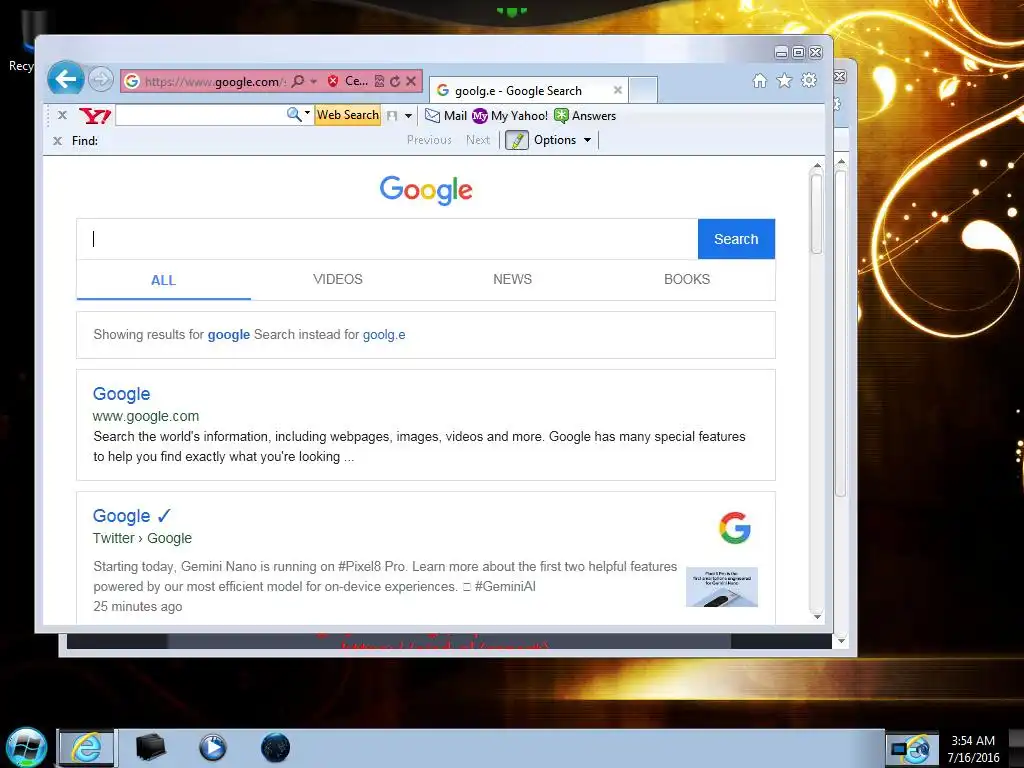Open the dark globe taskbar icon
Screen dimensions: 1024x768
(275, 748)
